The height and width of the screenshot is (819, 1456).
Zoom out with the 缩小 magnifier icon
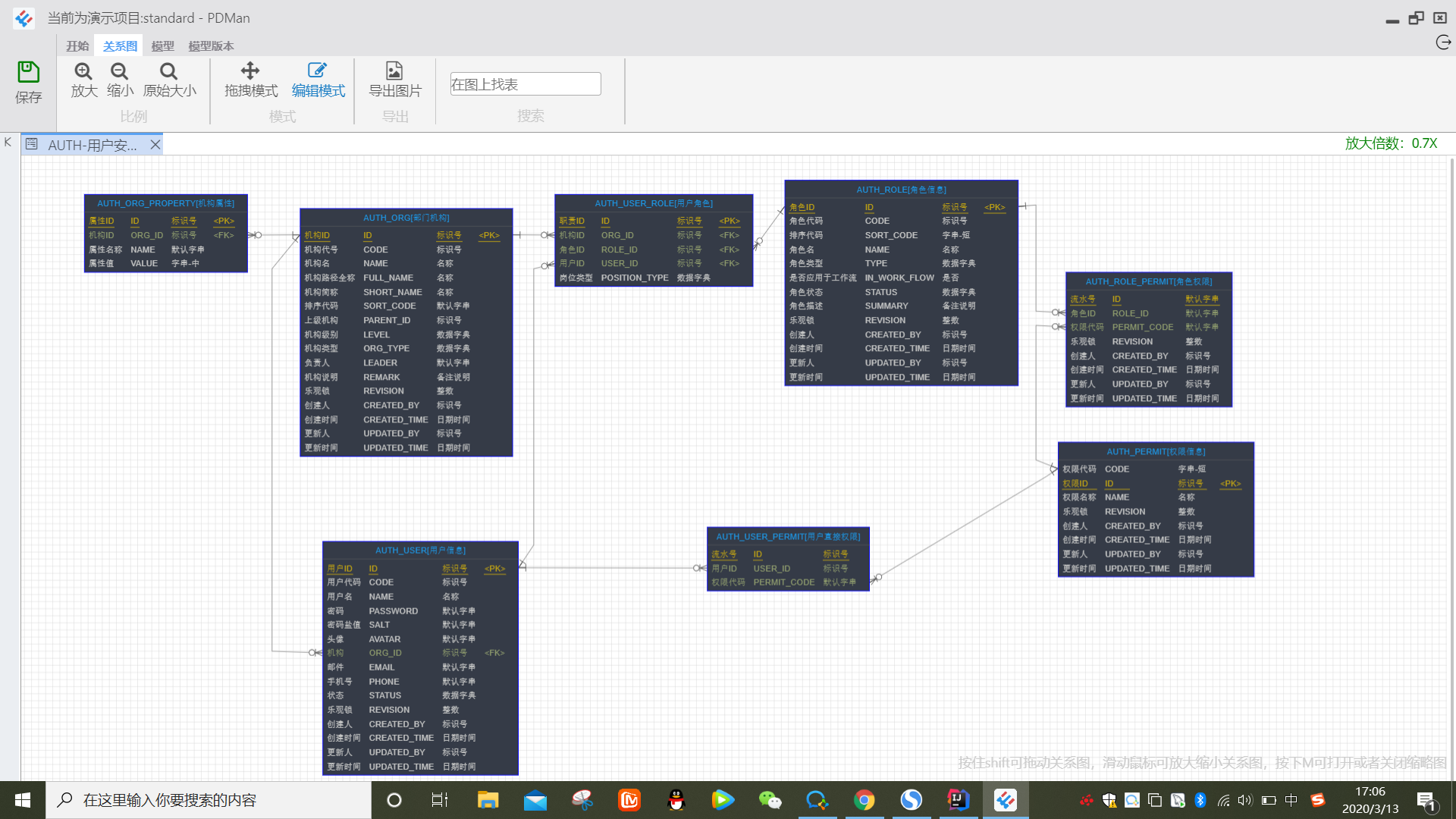(120, 71)
